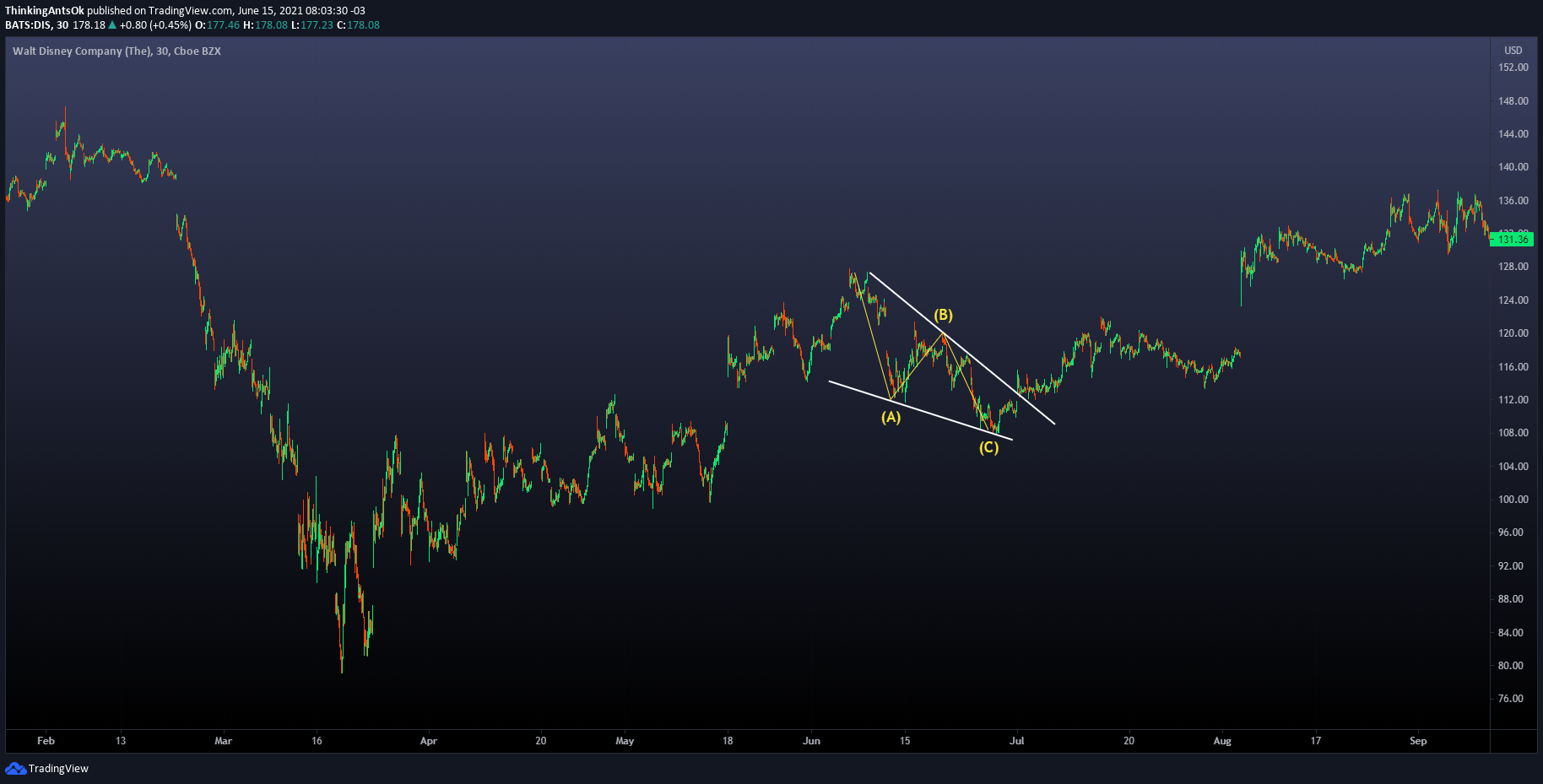This screenshot has height=784, width=1543.
Task: Click the 116.00 price axis value
Action: (1513, 367)
